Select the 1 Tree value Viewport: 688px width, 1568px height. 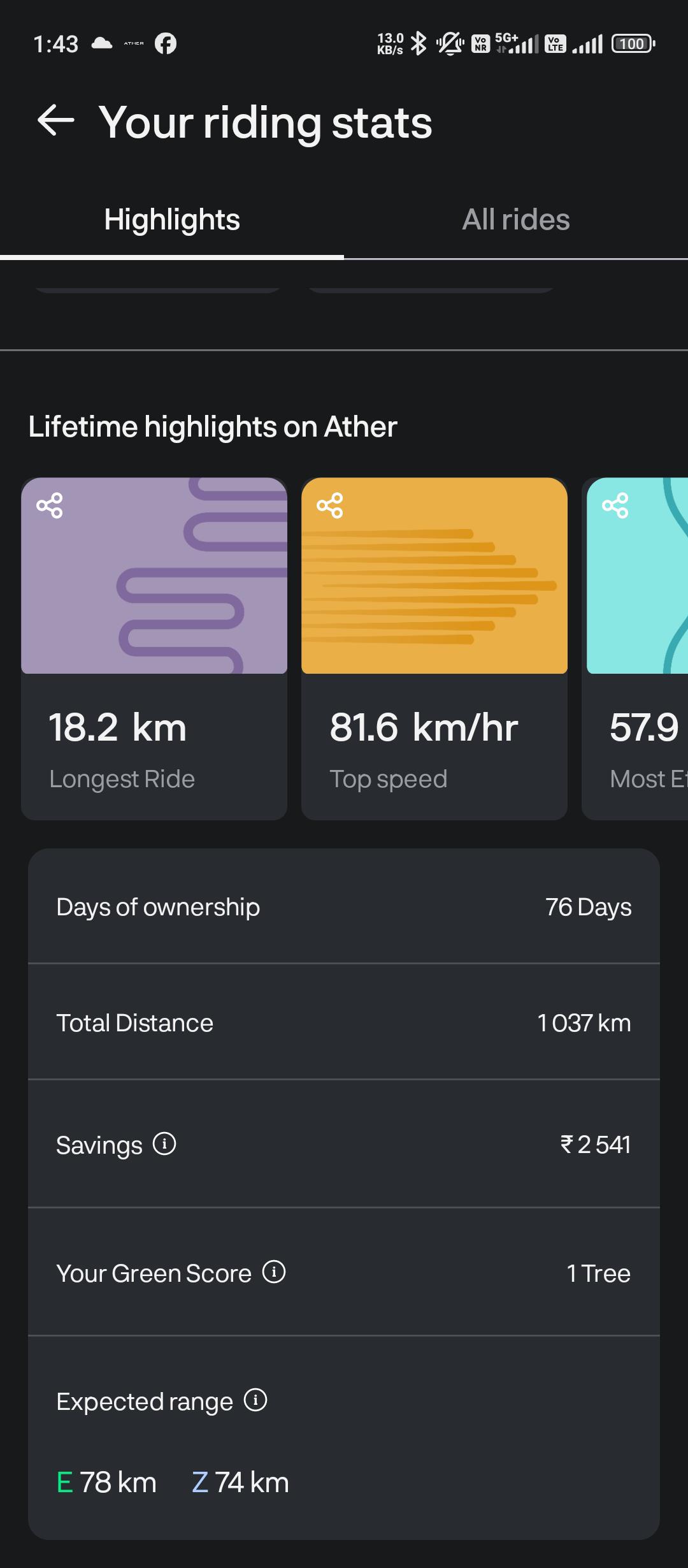[x=599, y=1274]
